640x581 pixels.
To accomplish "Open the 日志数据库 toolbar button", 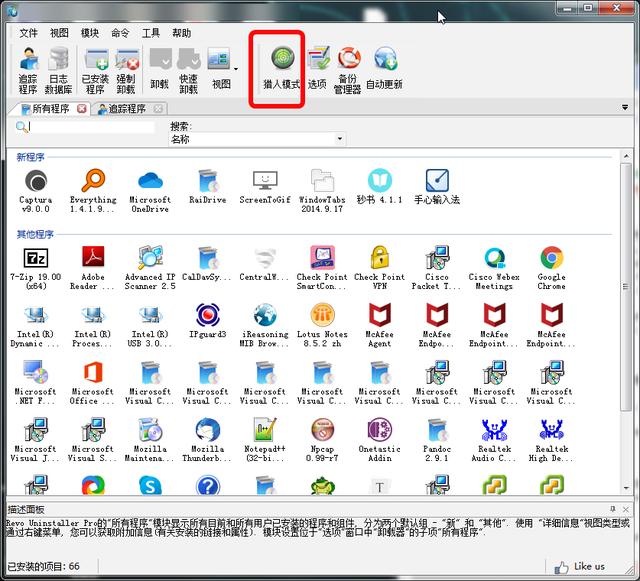I will pyautogui.click(x=58, y=71).
